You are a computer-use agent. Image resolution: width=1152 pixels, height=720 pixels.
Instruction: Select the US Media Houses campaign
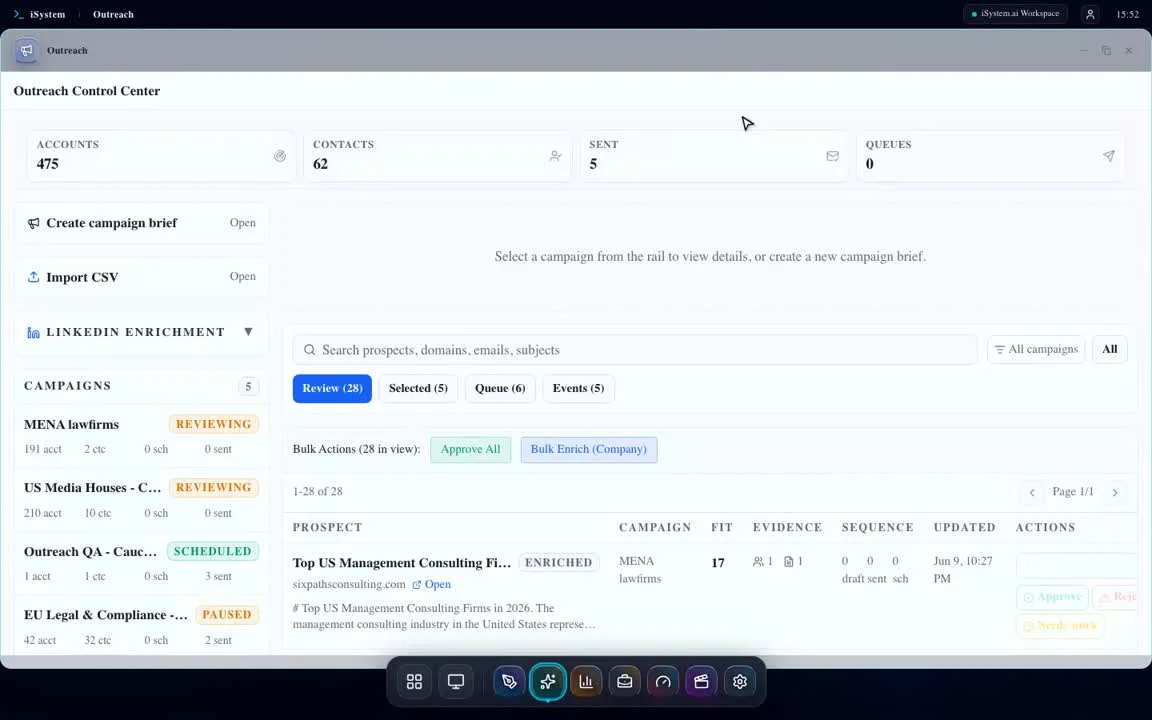141,500
